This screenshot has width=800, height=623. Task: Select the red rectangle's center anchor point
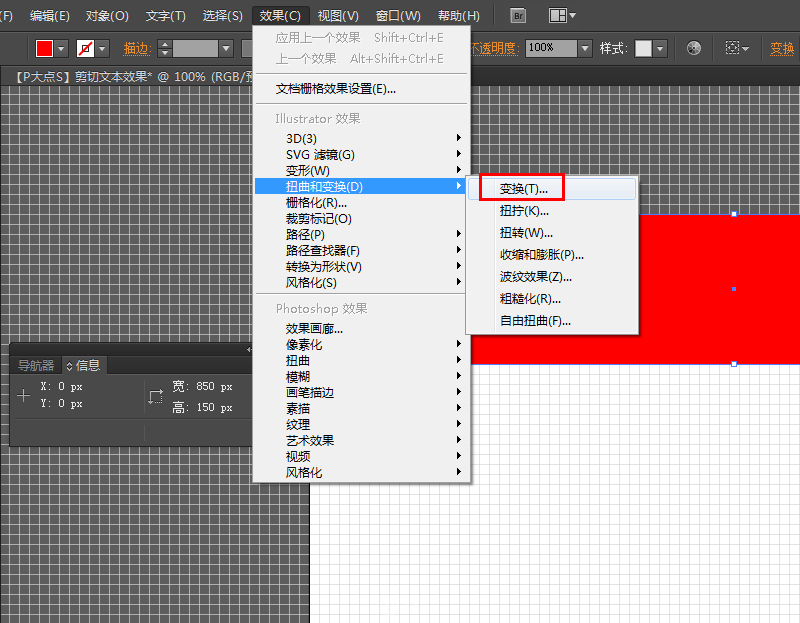(x=736, y=290)
